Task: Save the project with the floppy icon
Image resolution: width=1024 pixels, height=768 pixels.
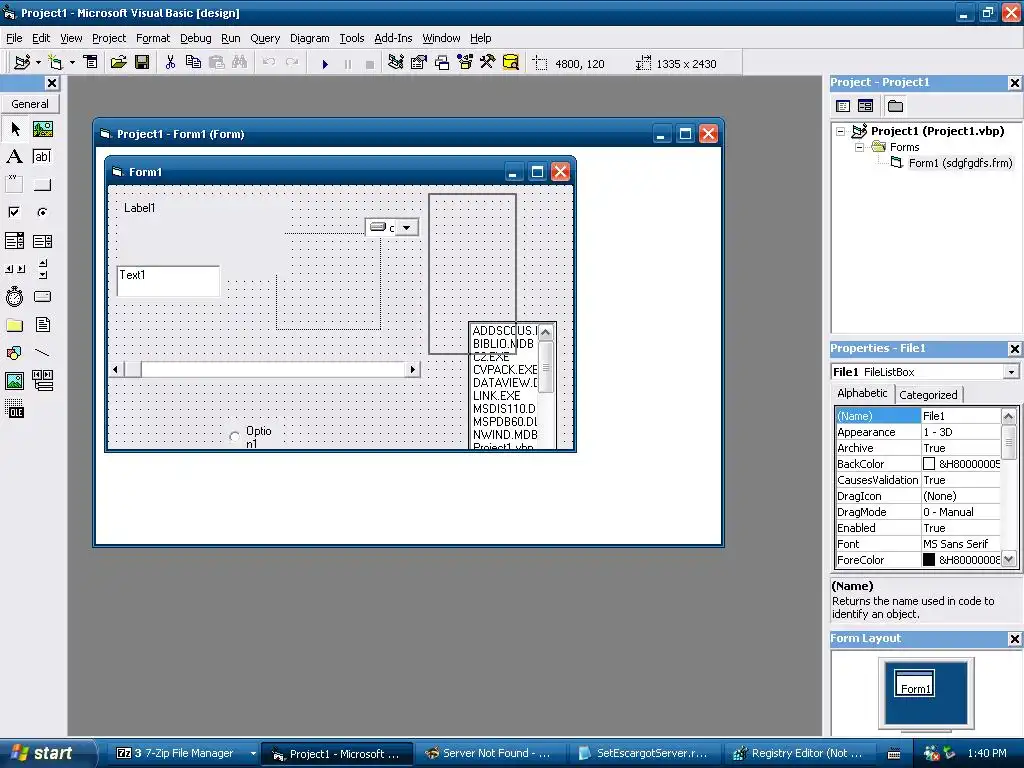Action: coord(142,63)
